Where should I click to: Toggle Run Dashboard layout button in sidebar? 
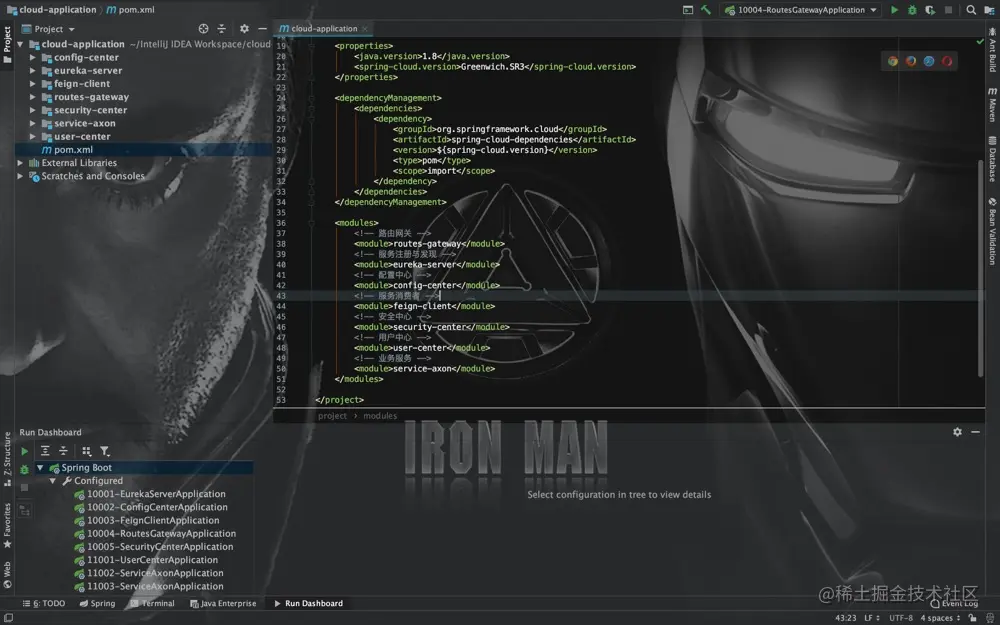pyautogui.click(x=24, y=510)
